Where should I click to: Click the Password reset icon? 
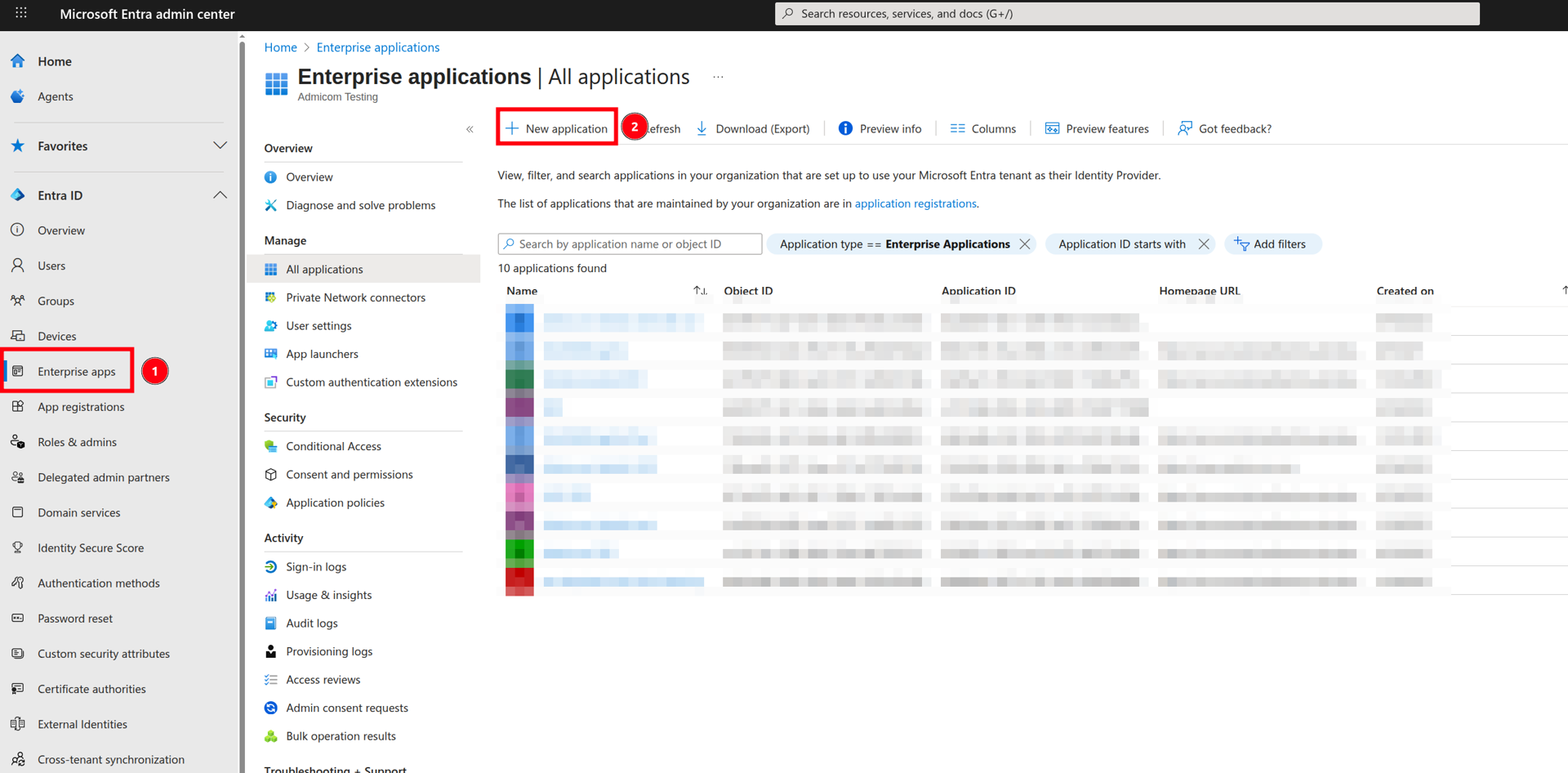[18, 619]
